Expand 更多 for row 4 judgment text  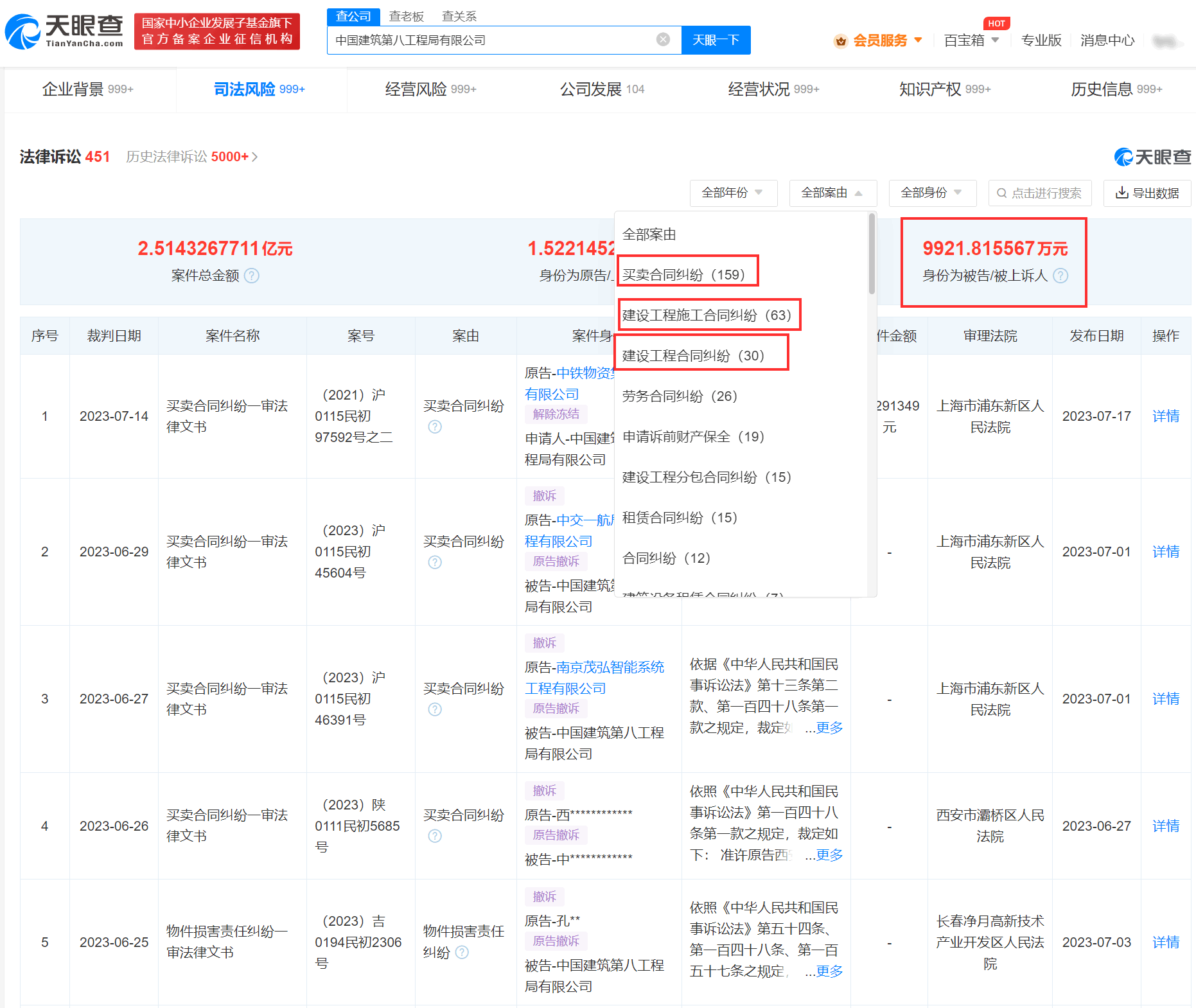829,855
